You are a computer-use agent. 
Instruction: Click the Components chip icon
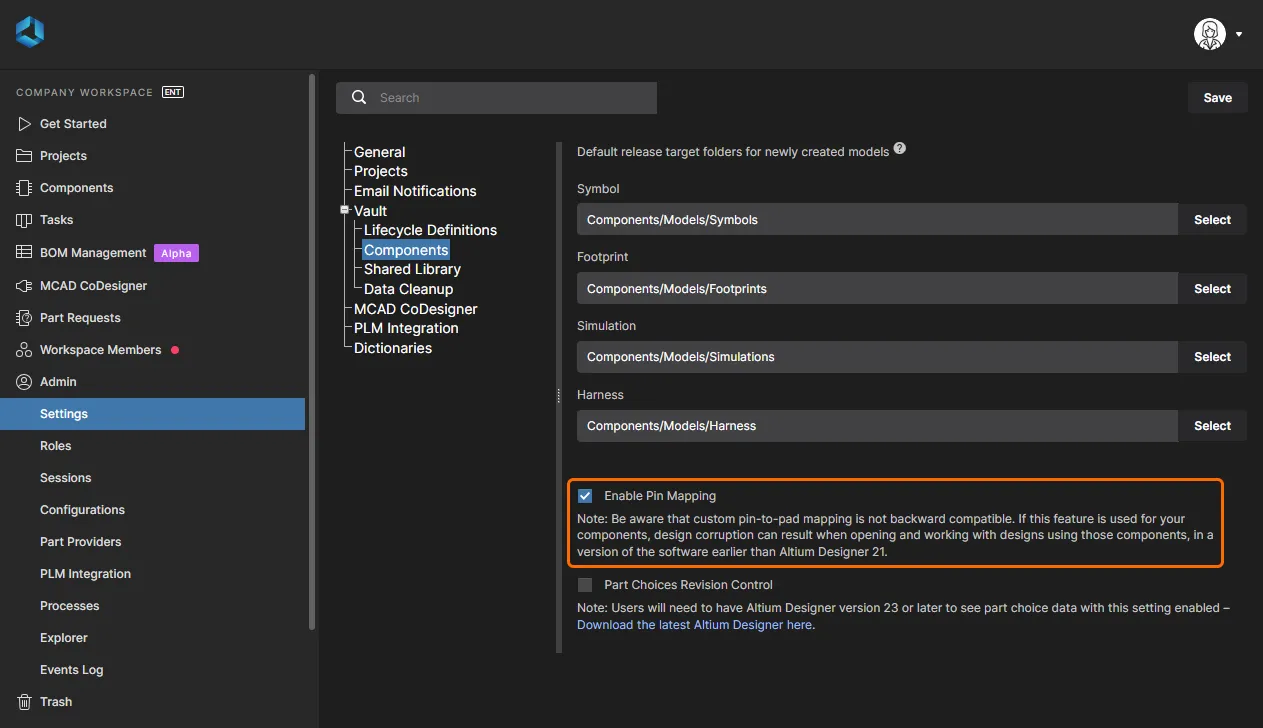(24, 188)
